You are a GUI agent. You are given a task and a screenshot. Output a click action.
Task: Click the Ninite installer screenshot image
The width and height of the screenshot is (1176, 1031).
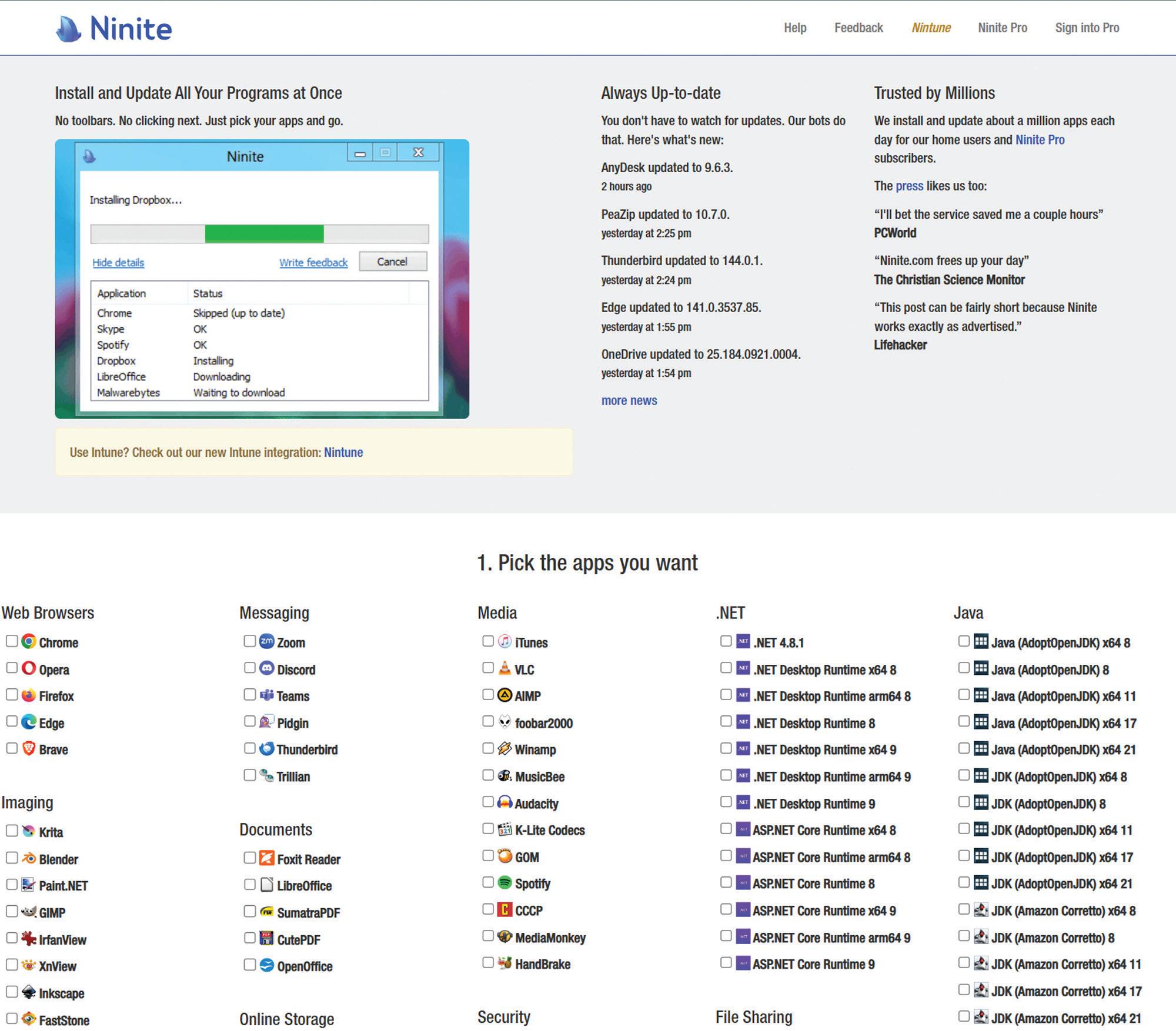coord(262,279)
